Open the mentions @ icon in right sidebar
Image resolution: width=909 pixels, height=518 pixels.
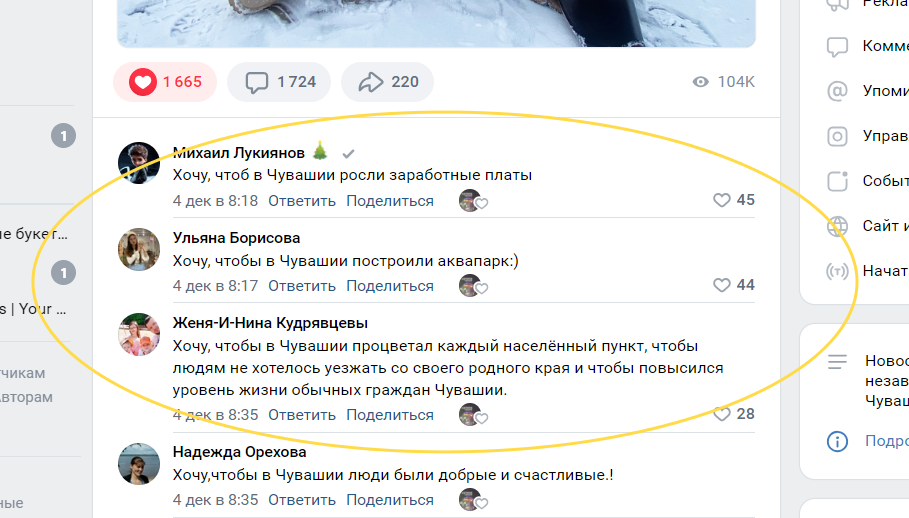click(837, 91)
